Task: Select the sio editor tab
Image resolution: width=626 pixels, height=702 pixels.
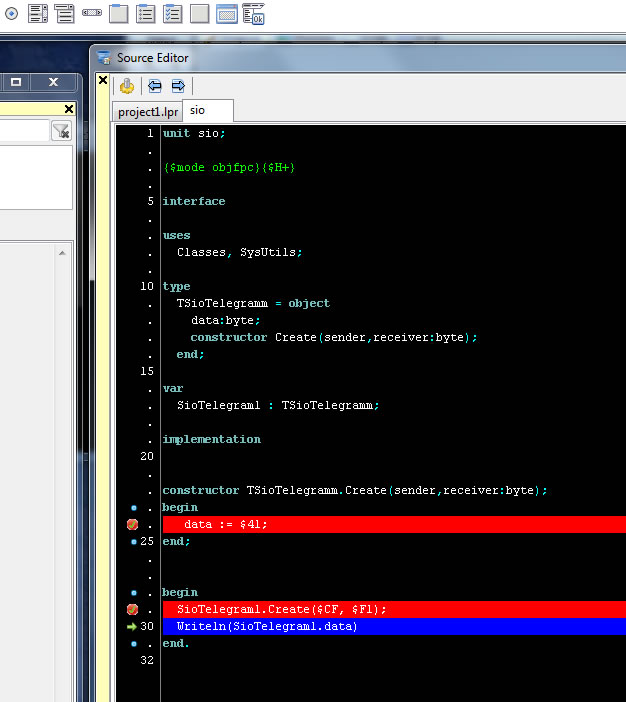Action: [x=198, y=111]
